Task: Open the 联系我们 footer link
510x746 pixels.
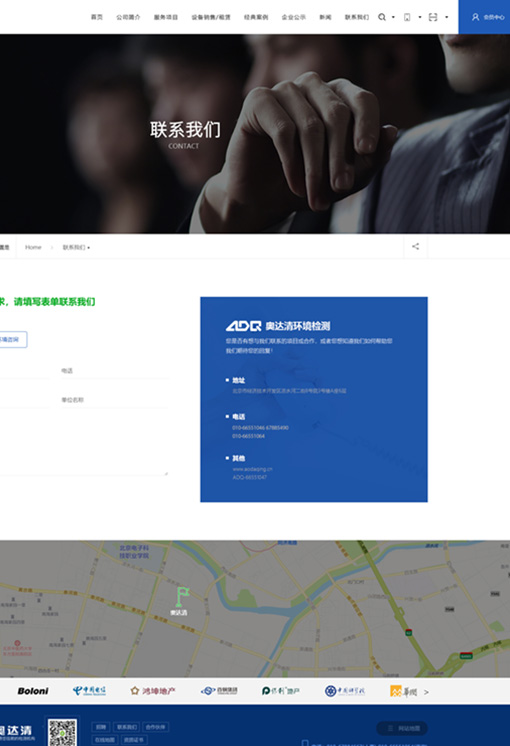Action: coord(127,727)
